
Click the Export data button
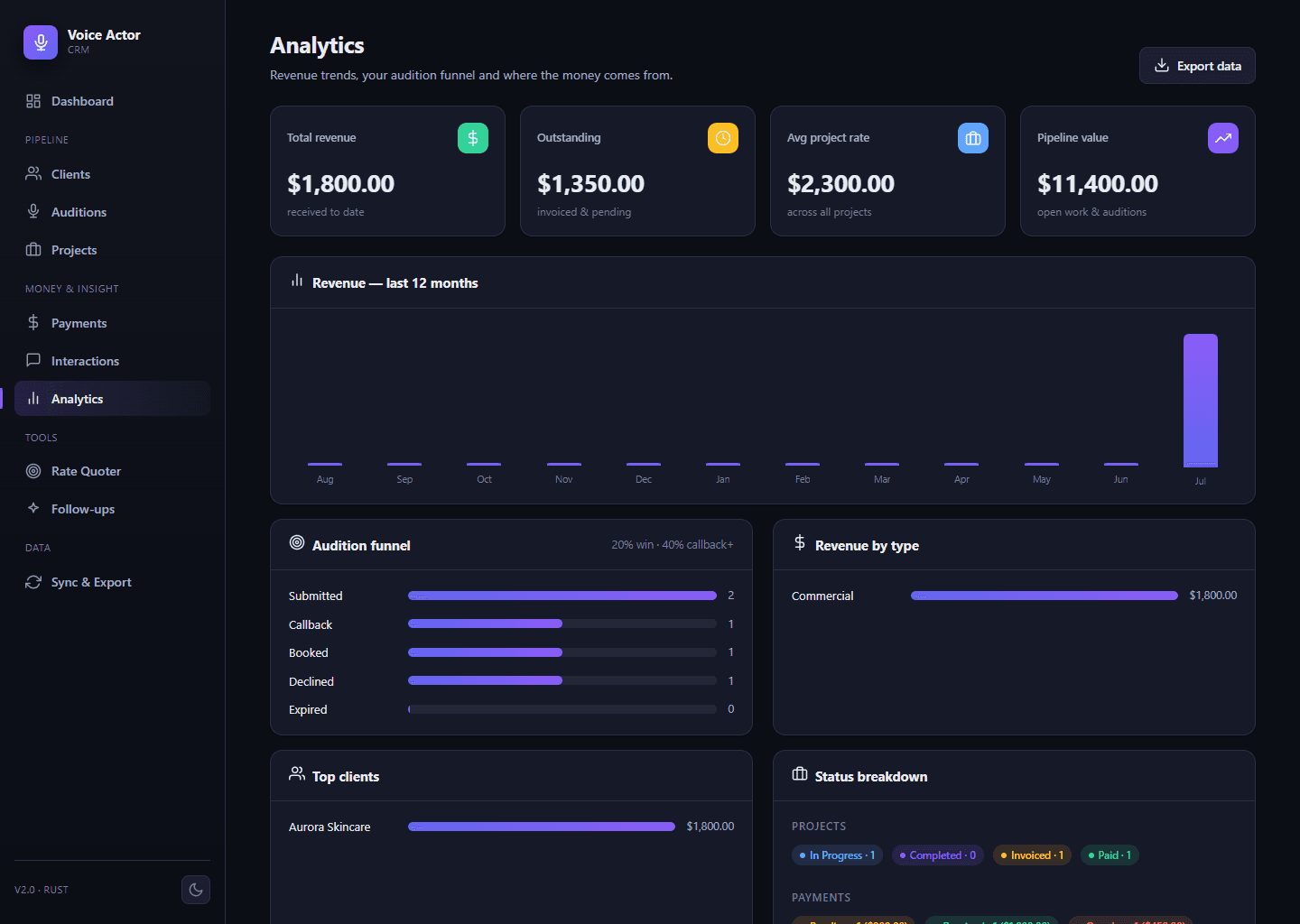1197,66
